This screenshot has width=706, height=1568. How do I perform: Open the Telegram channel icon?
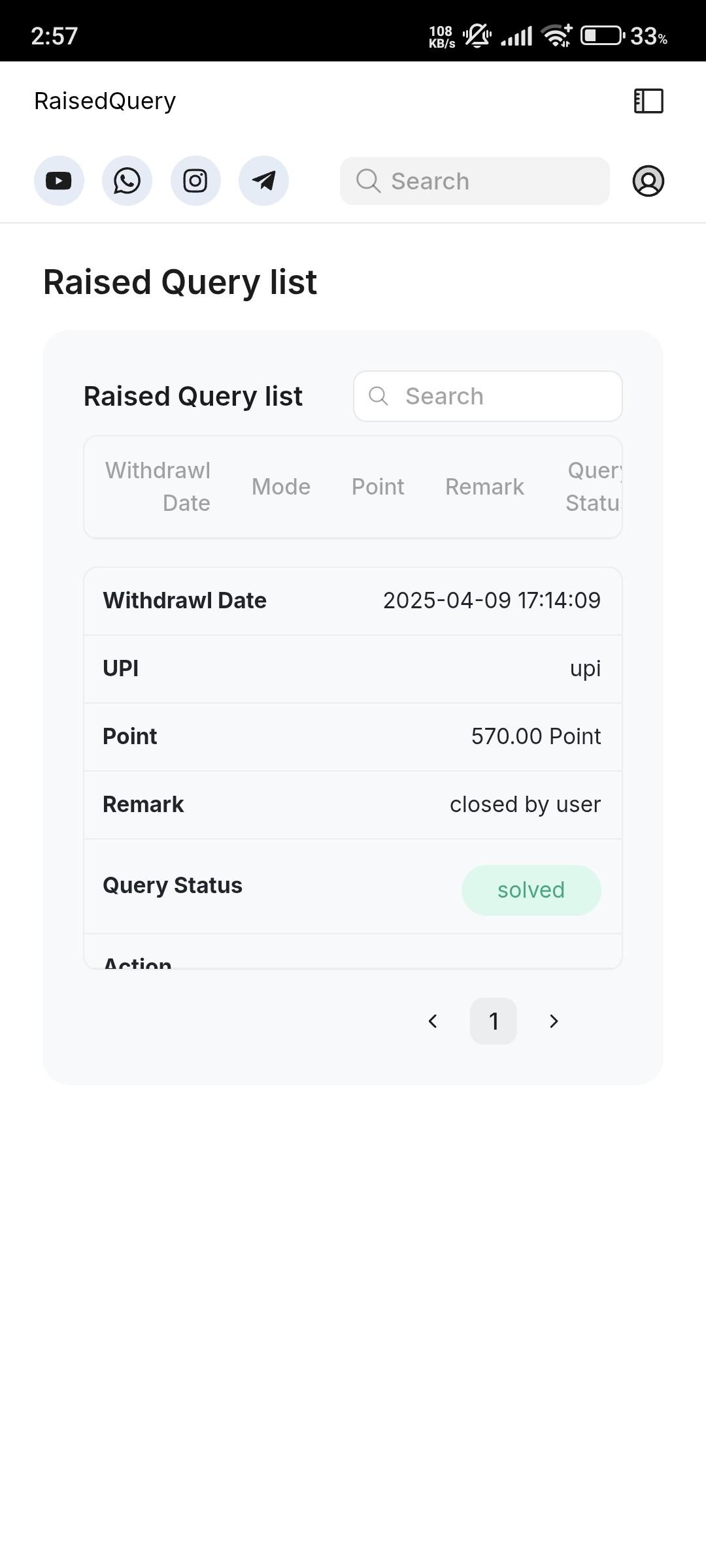263,181
